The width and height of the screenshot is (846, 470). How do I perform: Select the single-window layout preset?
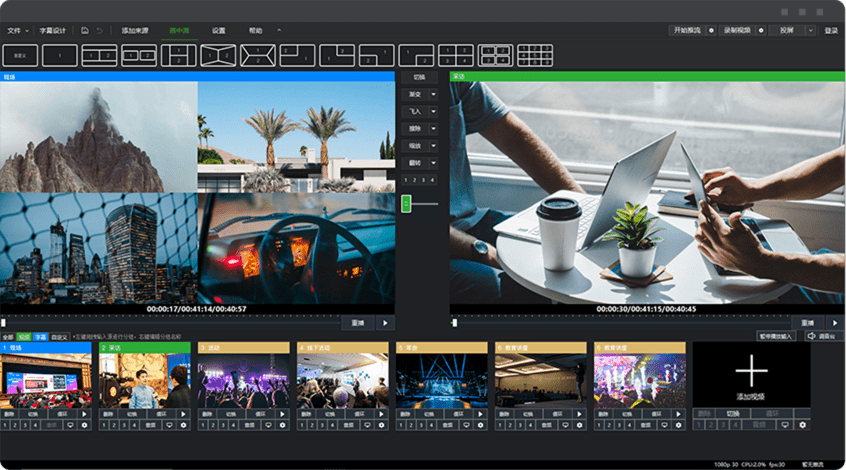pos(59,55)
